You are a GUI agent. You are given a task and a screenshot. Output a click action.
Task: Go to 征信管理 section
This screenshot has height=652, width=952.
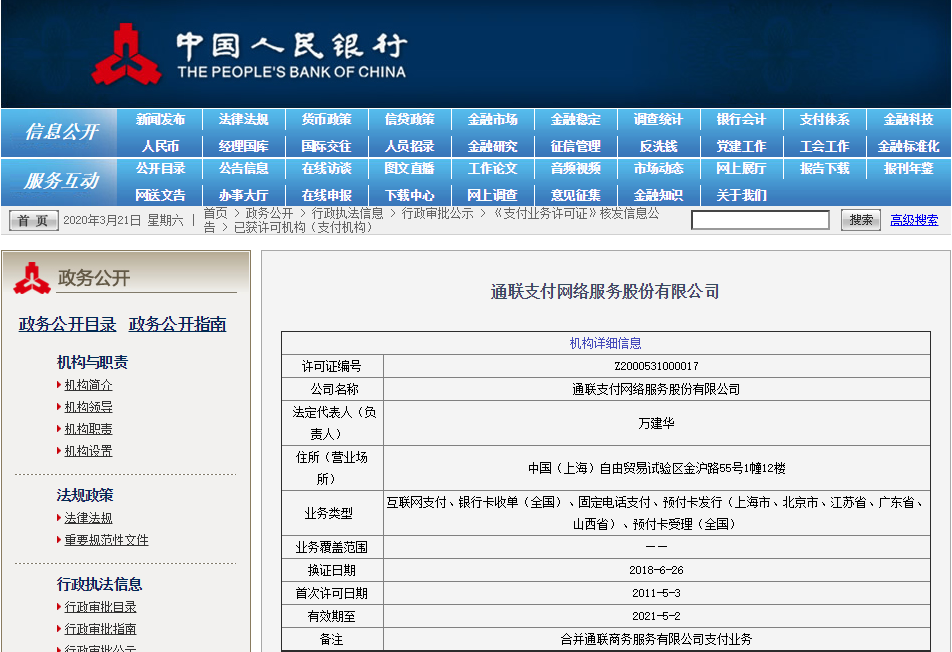576,146
